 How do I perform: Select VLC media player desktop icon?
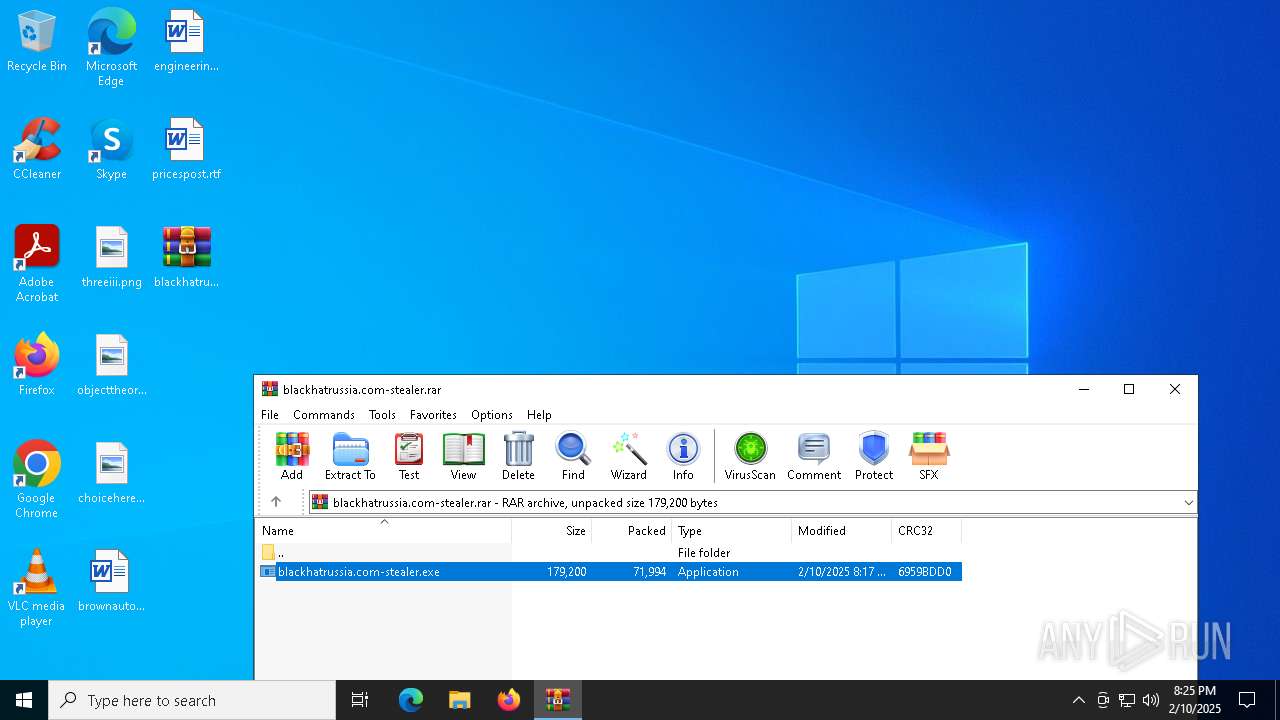[x=37, y=588]
